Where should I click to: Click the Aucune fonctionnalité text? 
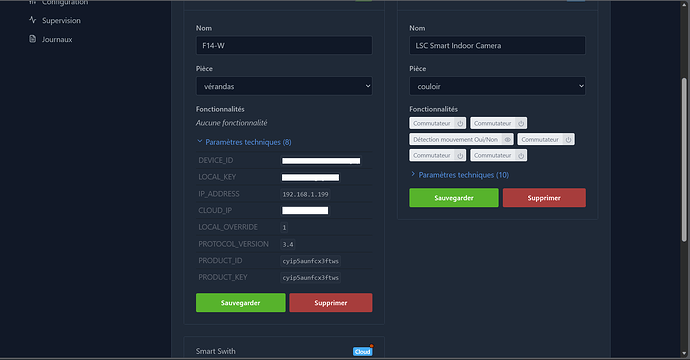[231, 123]
